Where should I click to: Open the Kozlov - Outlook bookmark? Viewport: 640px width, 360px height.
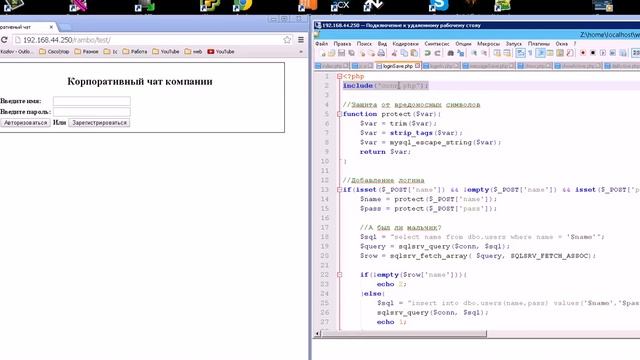(x=16, y=52)
